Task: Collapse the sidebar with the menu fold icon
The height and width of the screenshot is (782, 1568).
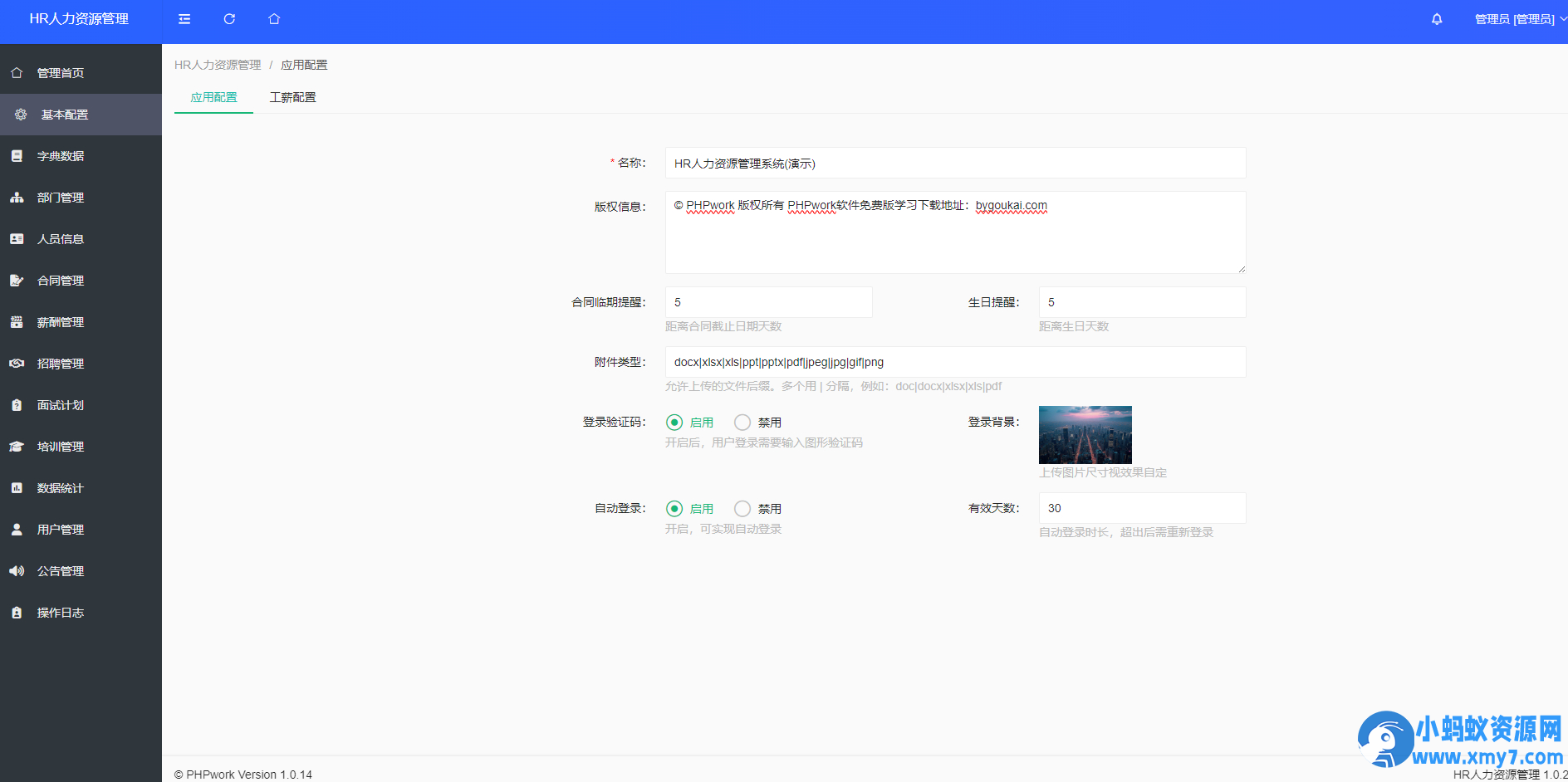Action: coord(184,19)
